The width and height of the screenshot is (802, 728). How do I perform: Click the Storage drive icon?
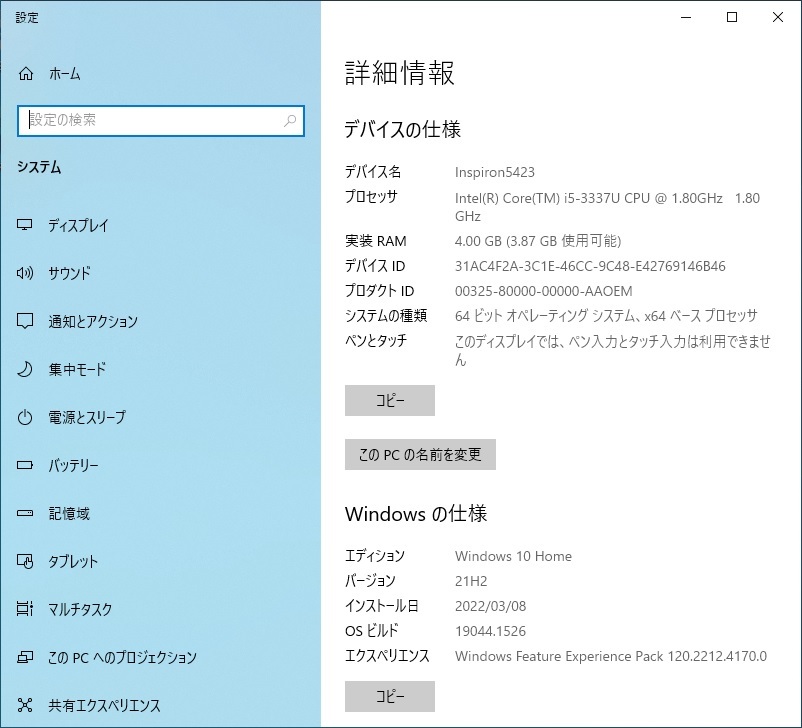(25, 513)
